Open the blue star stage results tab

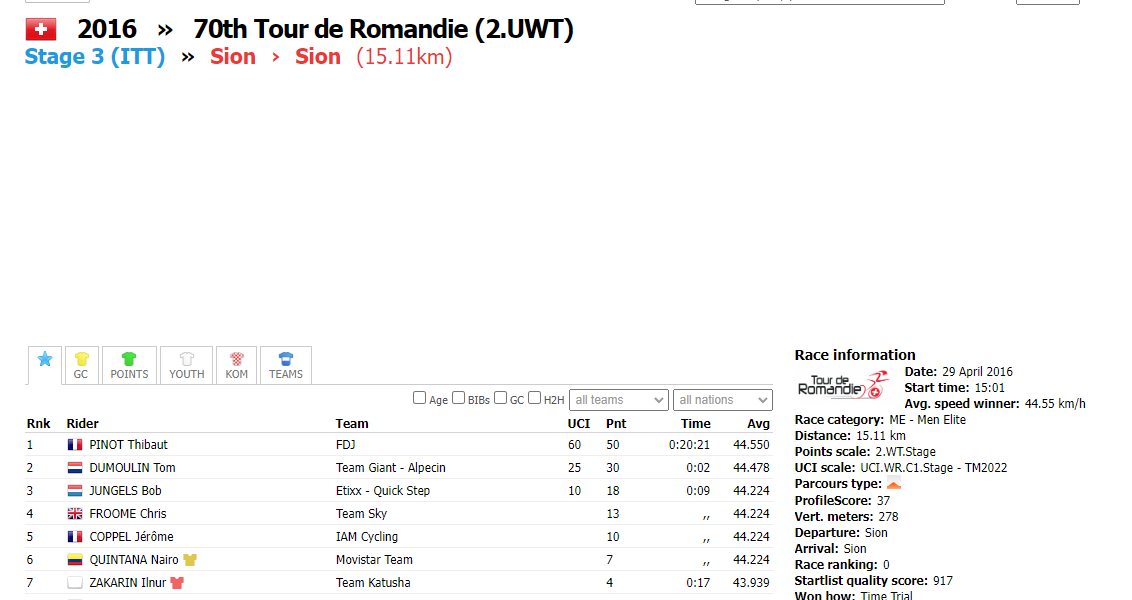click(44, 361)
